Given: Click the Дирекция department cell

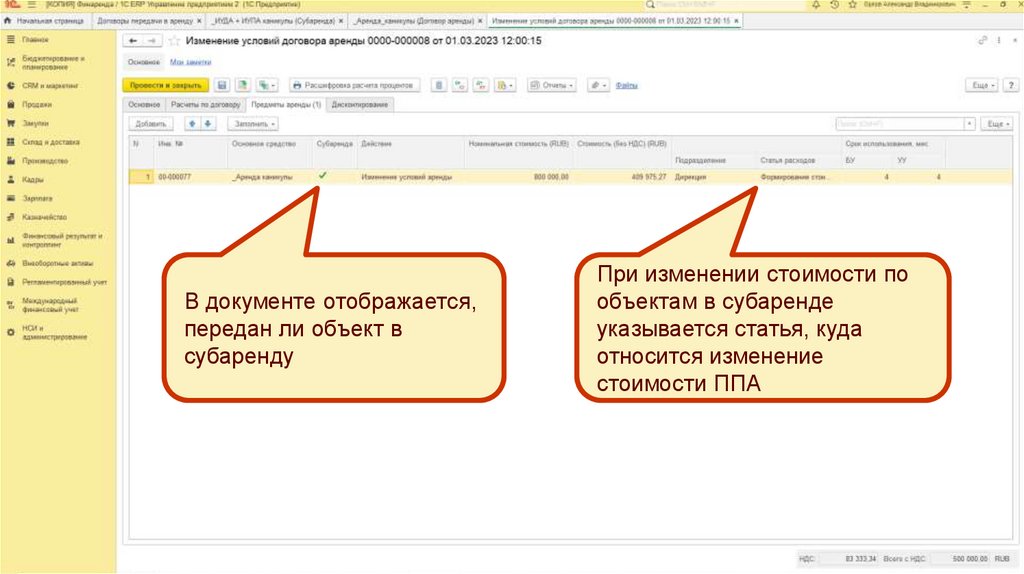Looking at the screenshot, I should click(714, 177).
